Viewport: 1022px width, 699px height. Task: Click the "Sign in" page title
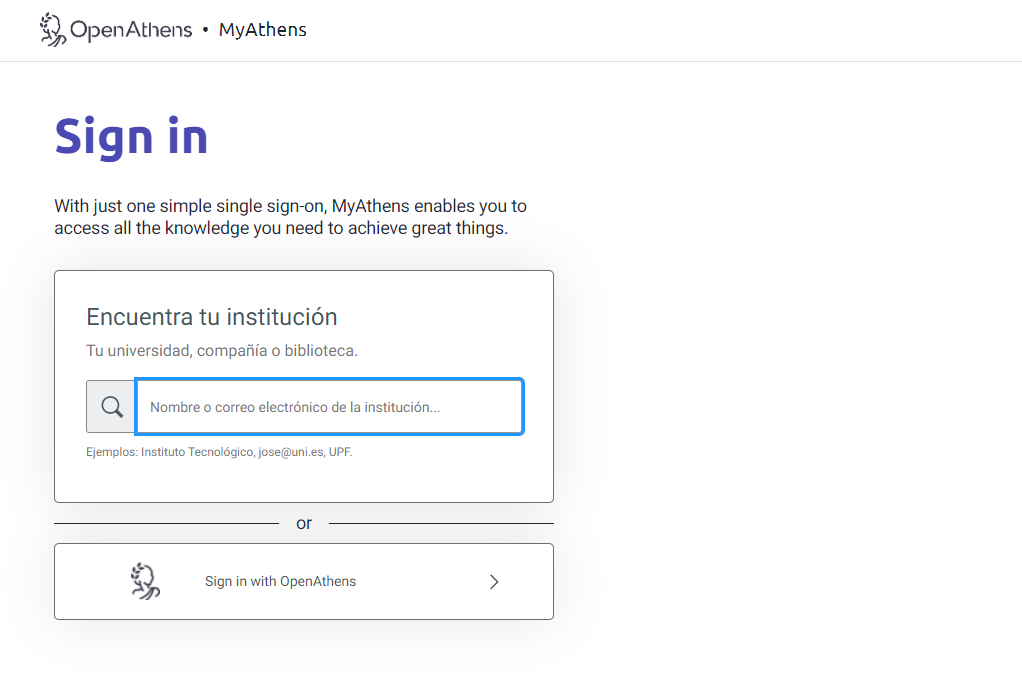(x=131, y=137)
